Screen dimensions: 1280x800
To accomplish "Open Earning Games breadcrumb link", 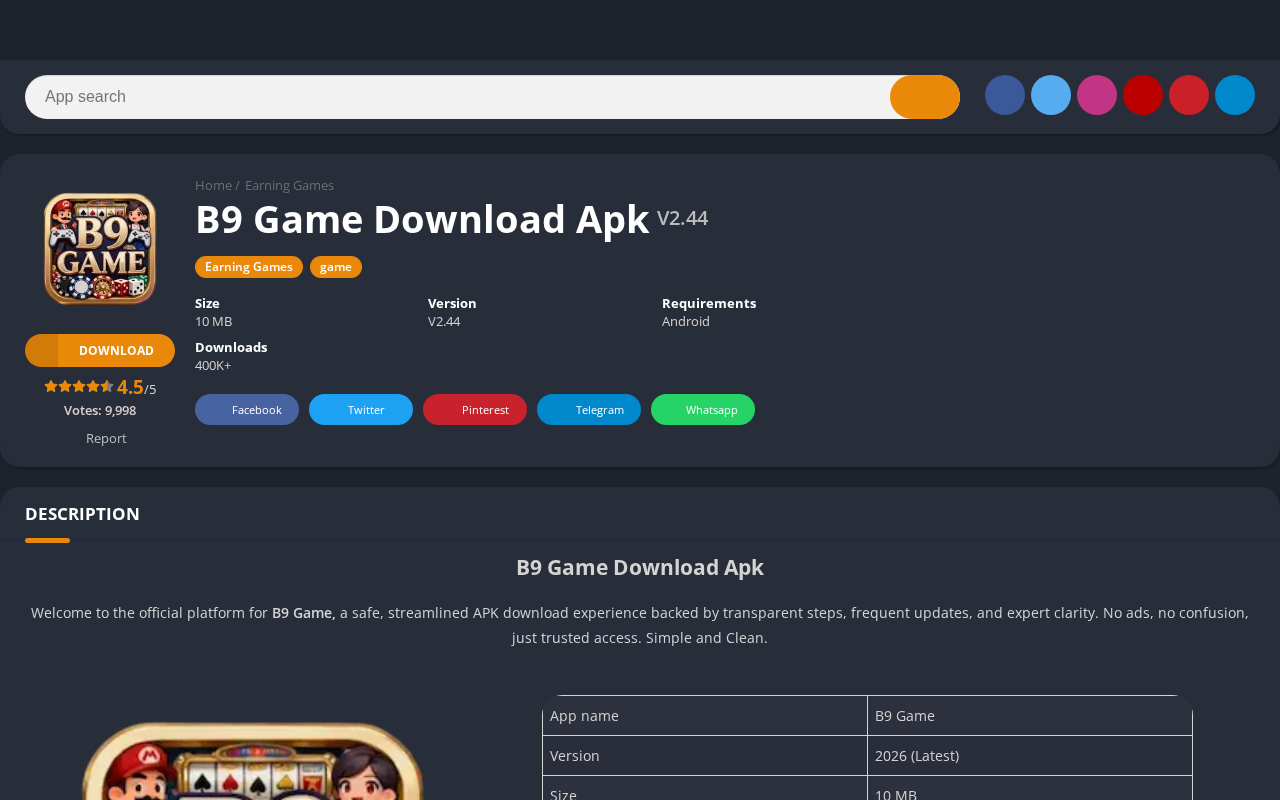I will [289, 185].
